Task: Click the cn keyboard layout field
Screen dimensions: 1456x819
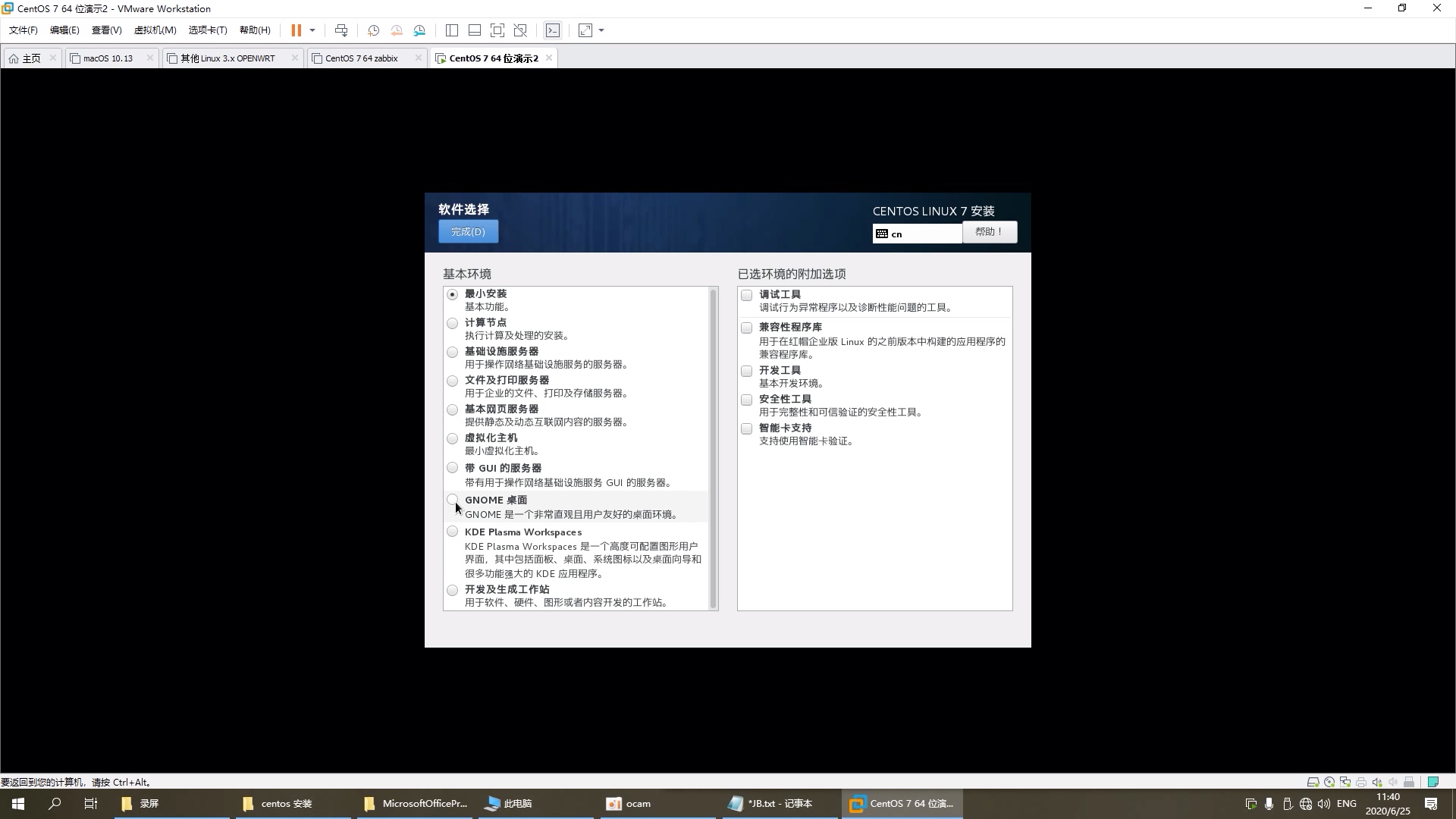Action: click(918, 234)
